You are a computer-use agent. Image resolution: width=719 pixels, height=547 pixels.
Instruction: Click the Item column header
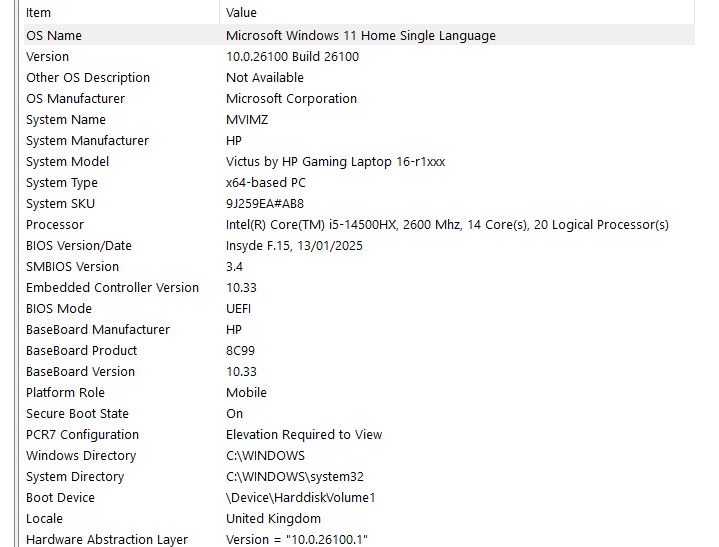[x=38, y=13]
